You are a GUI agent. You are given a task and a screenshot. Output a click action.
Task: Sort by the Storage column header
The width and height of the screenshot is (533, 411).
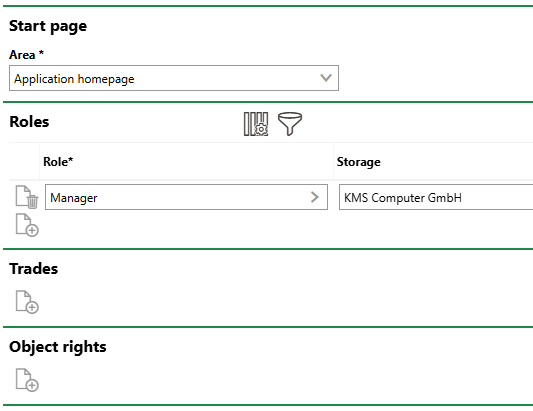pyautogui.click(x=359, y=162)
